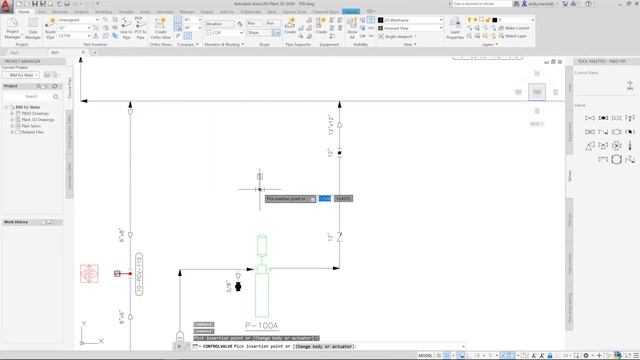Image resolution: width=640 pixels, height=360 pixels.
Task: Click Create in Equipment panel
Action: 321,26
